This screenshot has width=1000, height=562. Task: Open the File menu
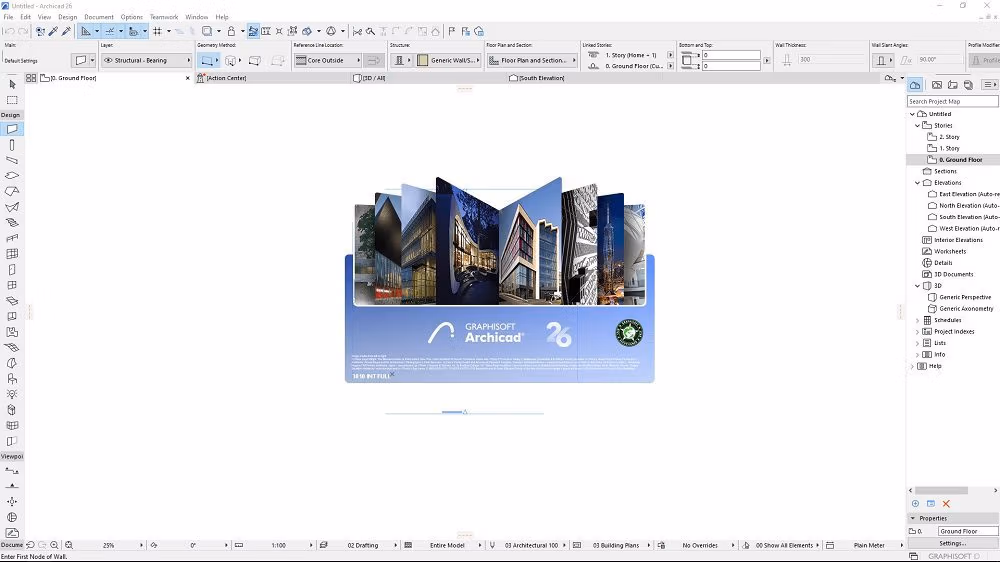coord(8,17)
